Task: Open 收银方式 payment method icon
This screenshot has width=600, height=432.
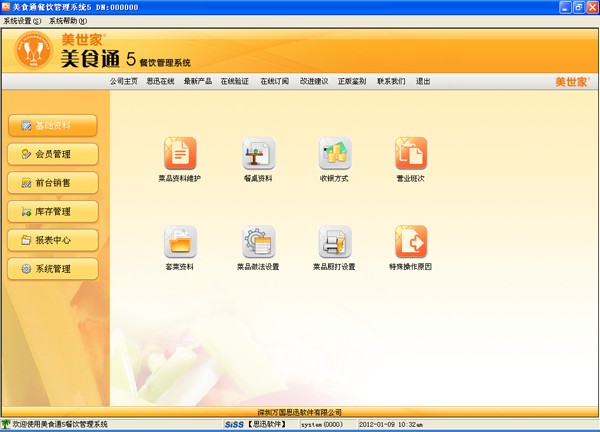Action: point(334,154)
